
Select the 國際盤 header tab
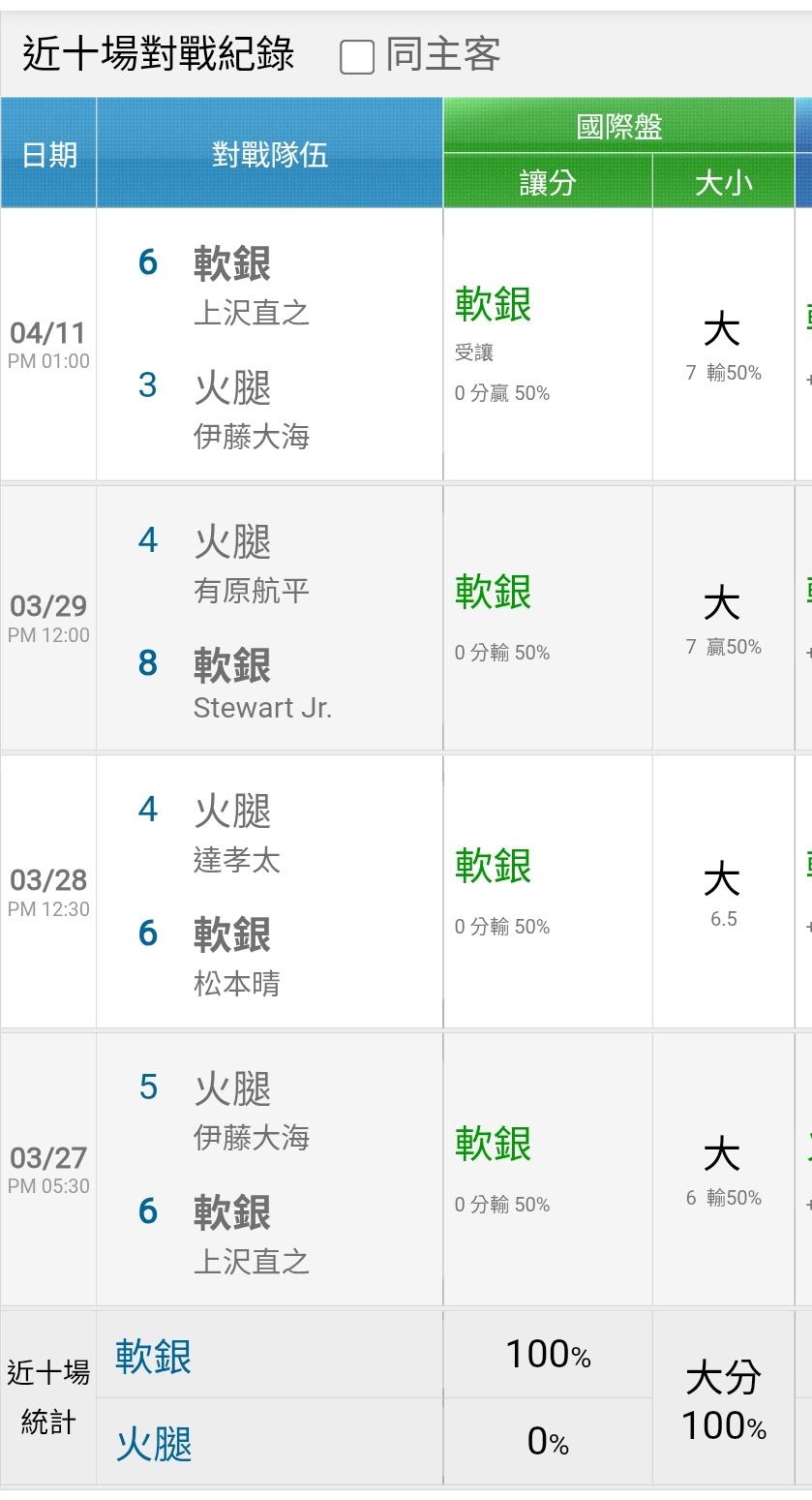(618, 127)
